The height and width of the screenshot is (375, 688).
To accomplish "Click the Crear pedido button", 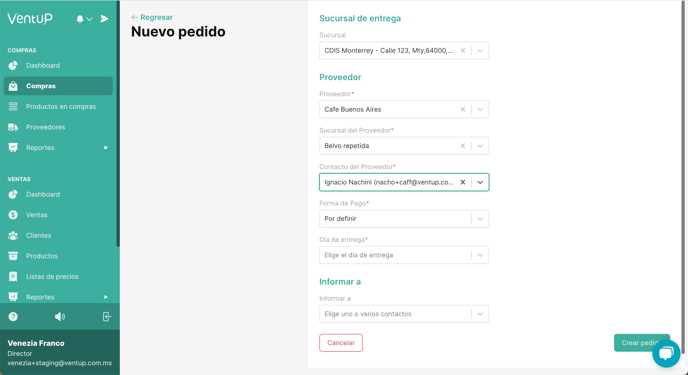I will (x=641, y=343).
